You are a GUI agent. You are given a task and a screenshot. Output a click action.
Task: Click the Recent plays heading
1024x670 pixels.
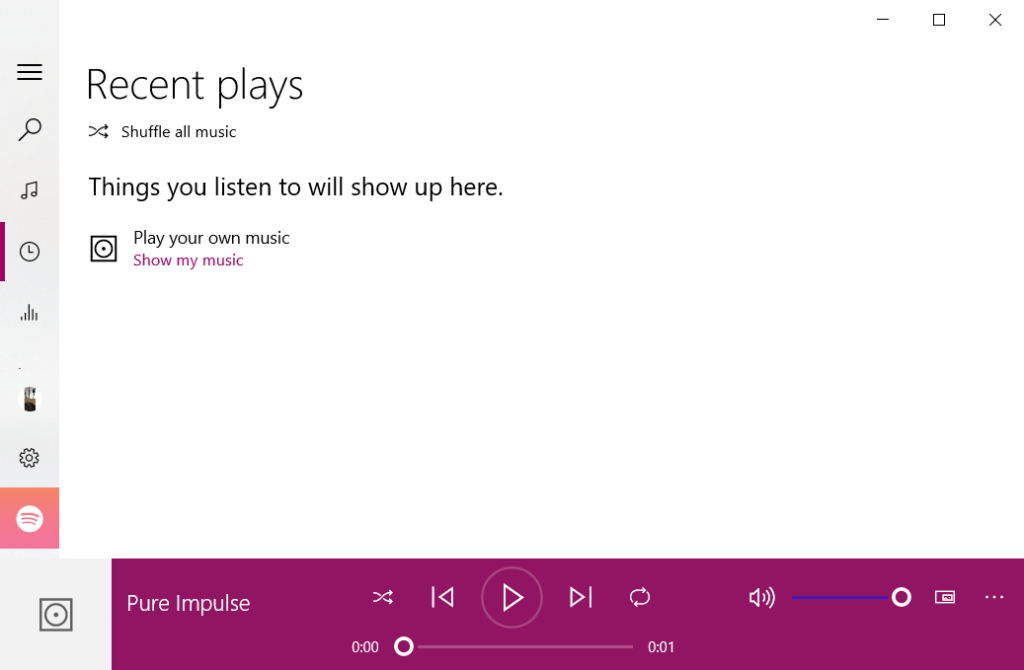tap(195, 86)
